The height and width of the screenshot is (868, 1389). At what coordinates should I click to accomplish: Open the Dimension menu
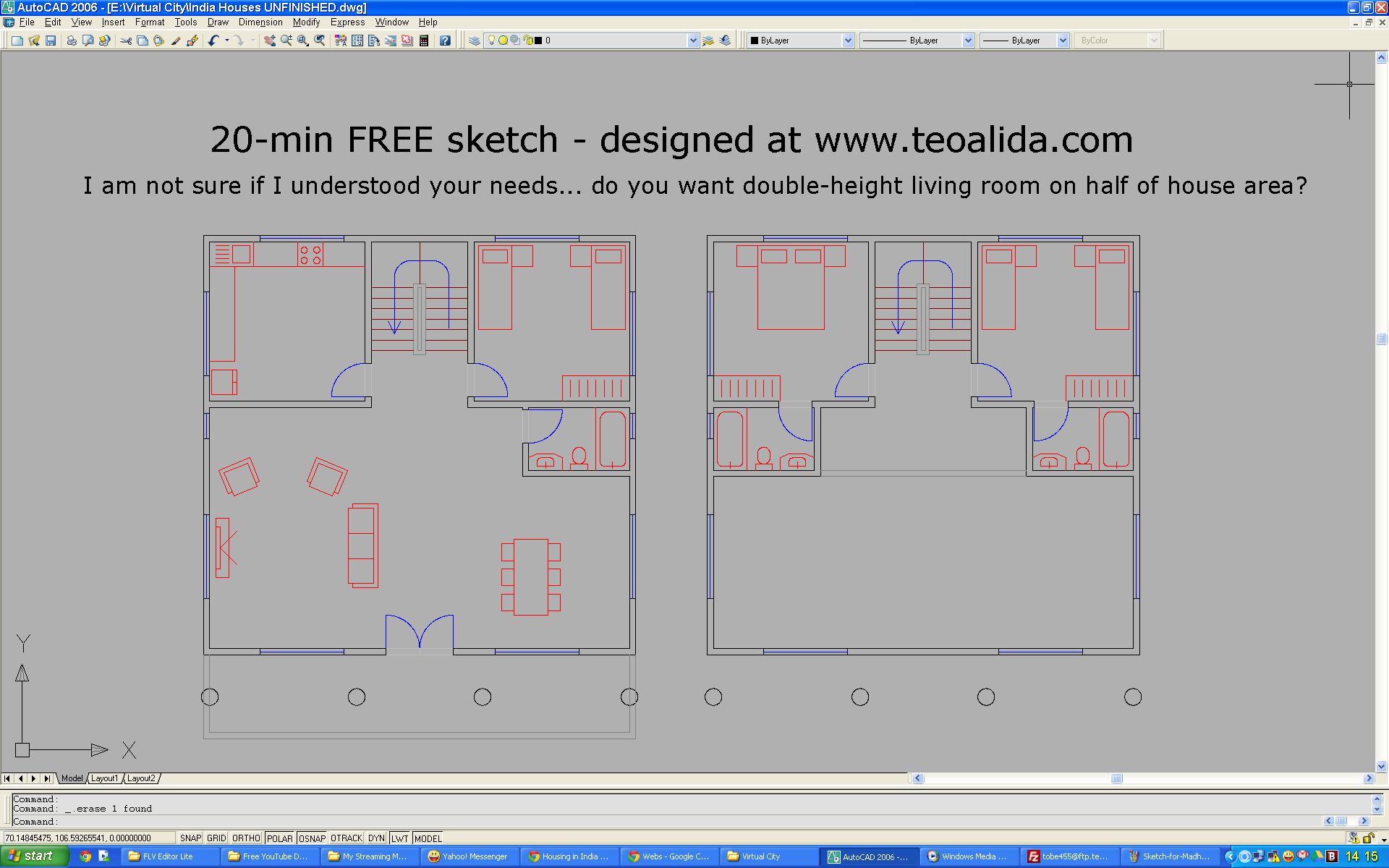tap(260, 22)
